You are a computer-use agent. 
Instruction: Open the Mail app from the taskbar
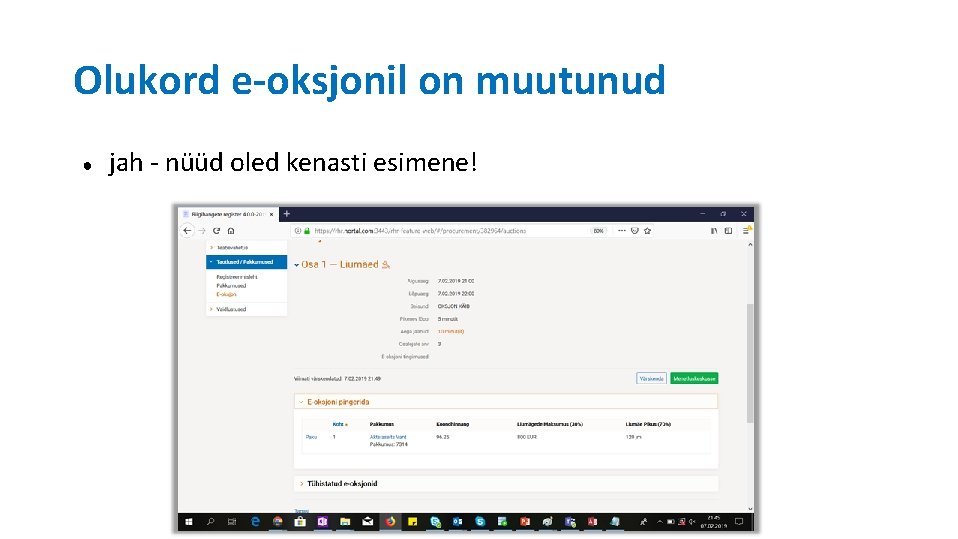[368, 521]
